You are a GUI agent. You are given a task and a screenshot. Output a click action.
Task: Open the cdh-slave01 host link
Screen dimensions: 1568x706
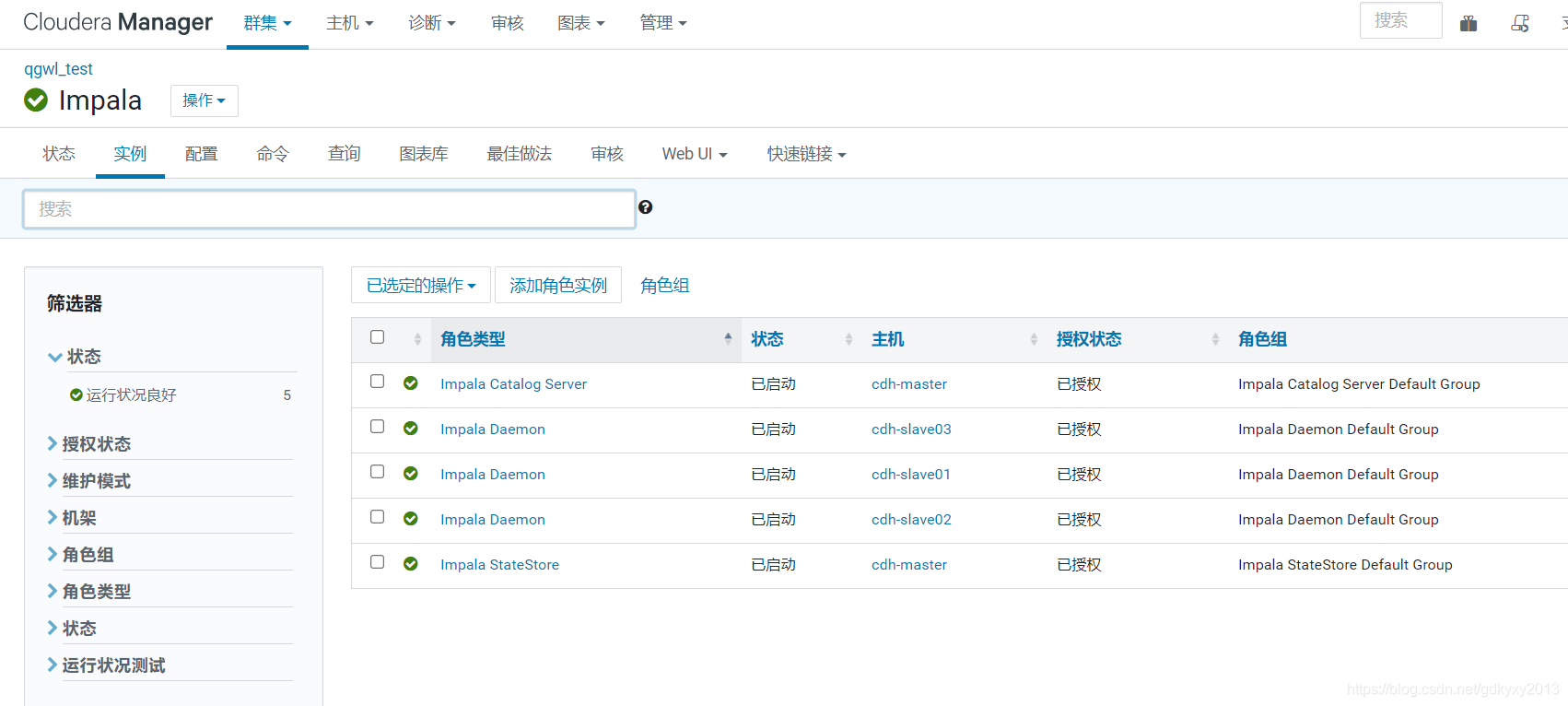coord(911,474)
